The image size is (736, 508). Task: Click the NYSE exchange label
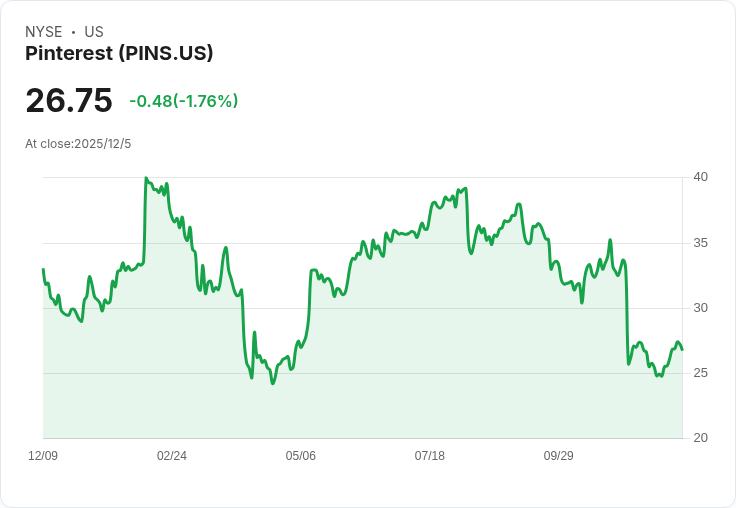coord(44,32)
